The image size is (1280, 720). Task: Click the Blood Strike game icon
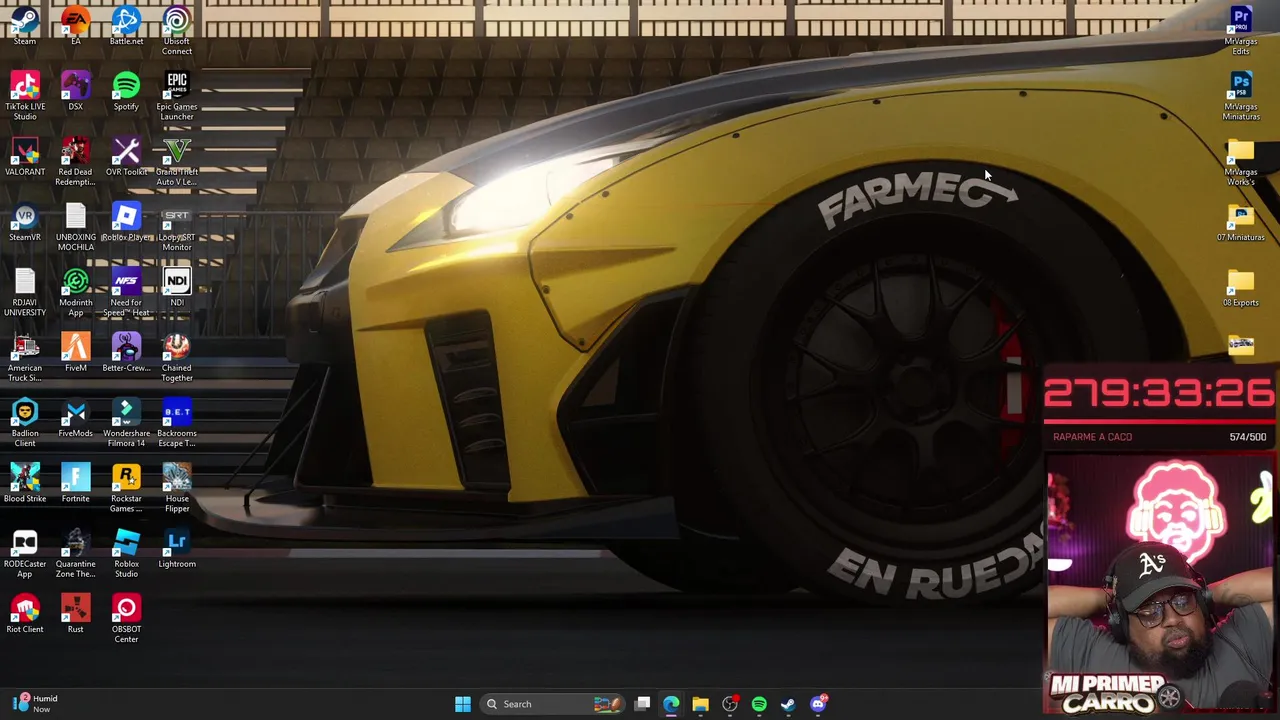pos(25,482)
